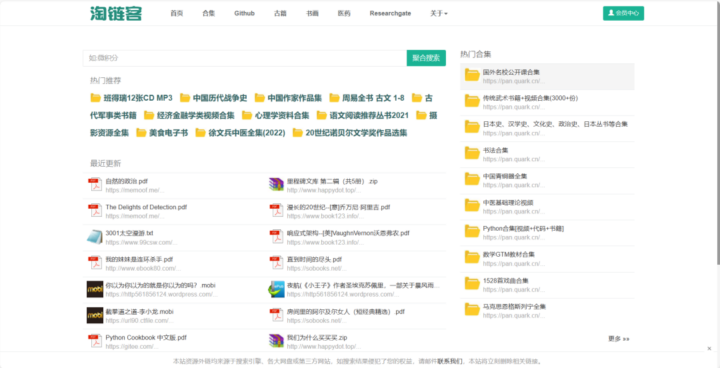The width and height of the screenshot is (720, 368).
Task: Open the 经济金融学类视频合集 link
Action: [196, 115]
